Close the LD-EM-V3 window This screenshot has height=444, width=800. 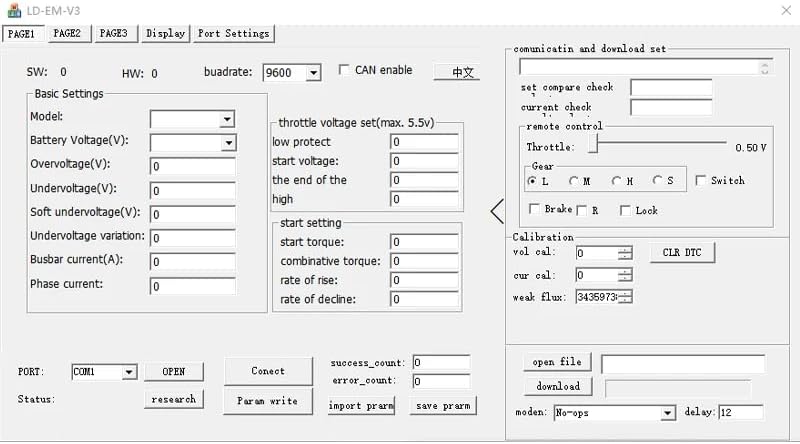coord(786,11)
